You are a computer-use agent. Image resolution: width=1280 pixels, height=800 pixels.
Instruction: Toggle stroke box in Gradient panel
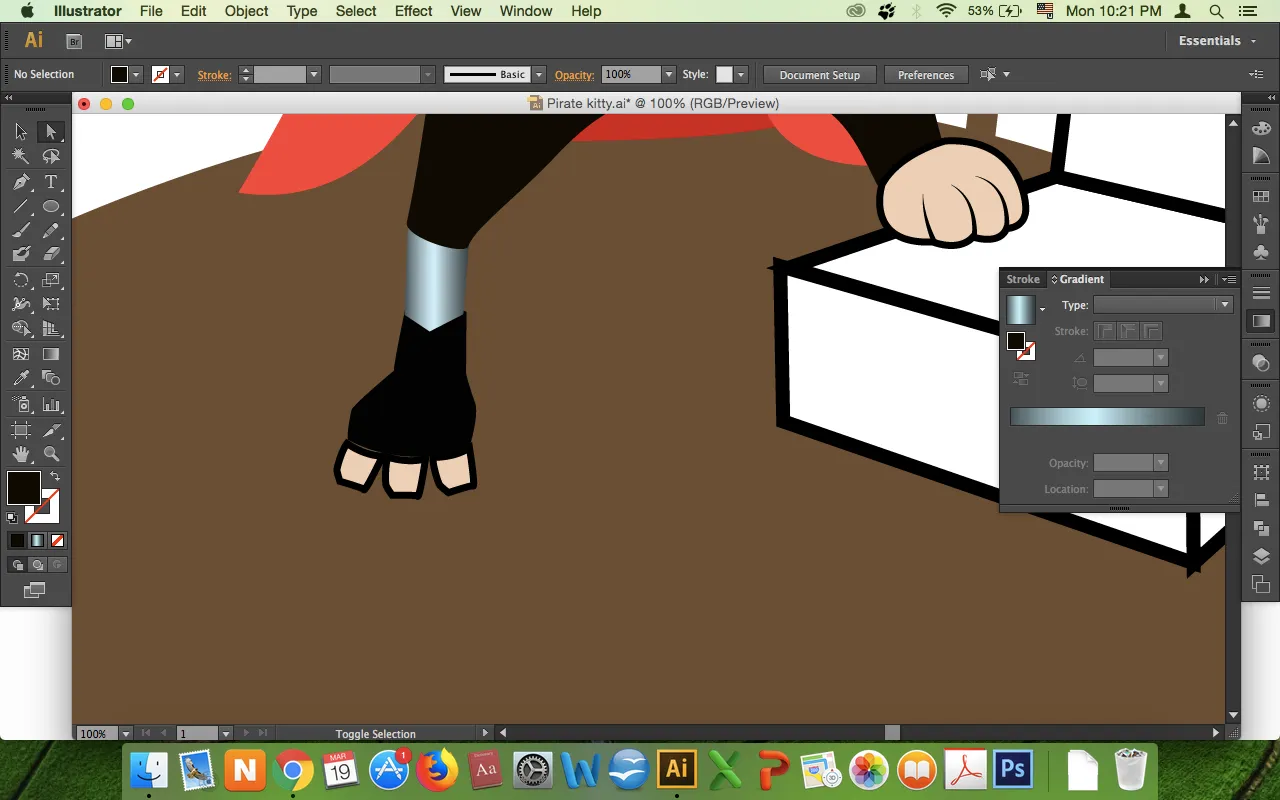point(1027,351)
